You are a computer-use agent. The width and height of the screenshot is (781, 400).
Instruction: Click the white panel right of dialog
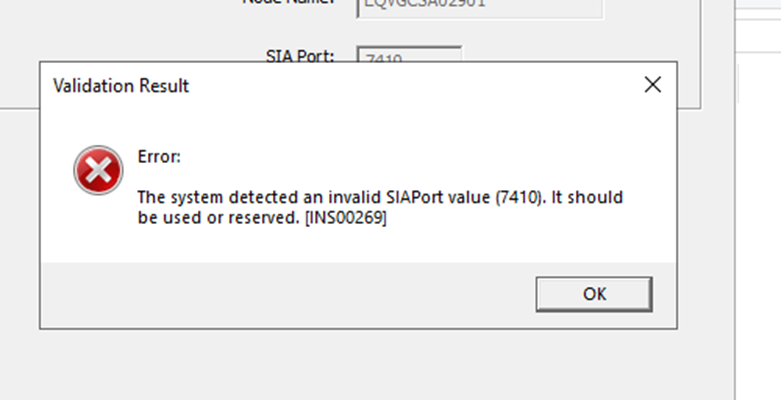[758, 224]
